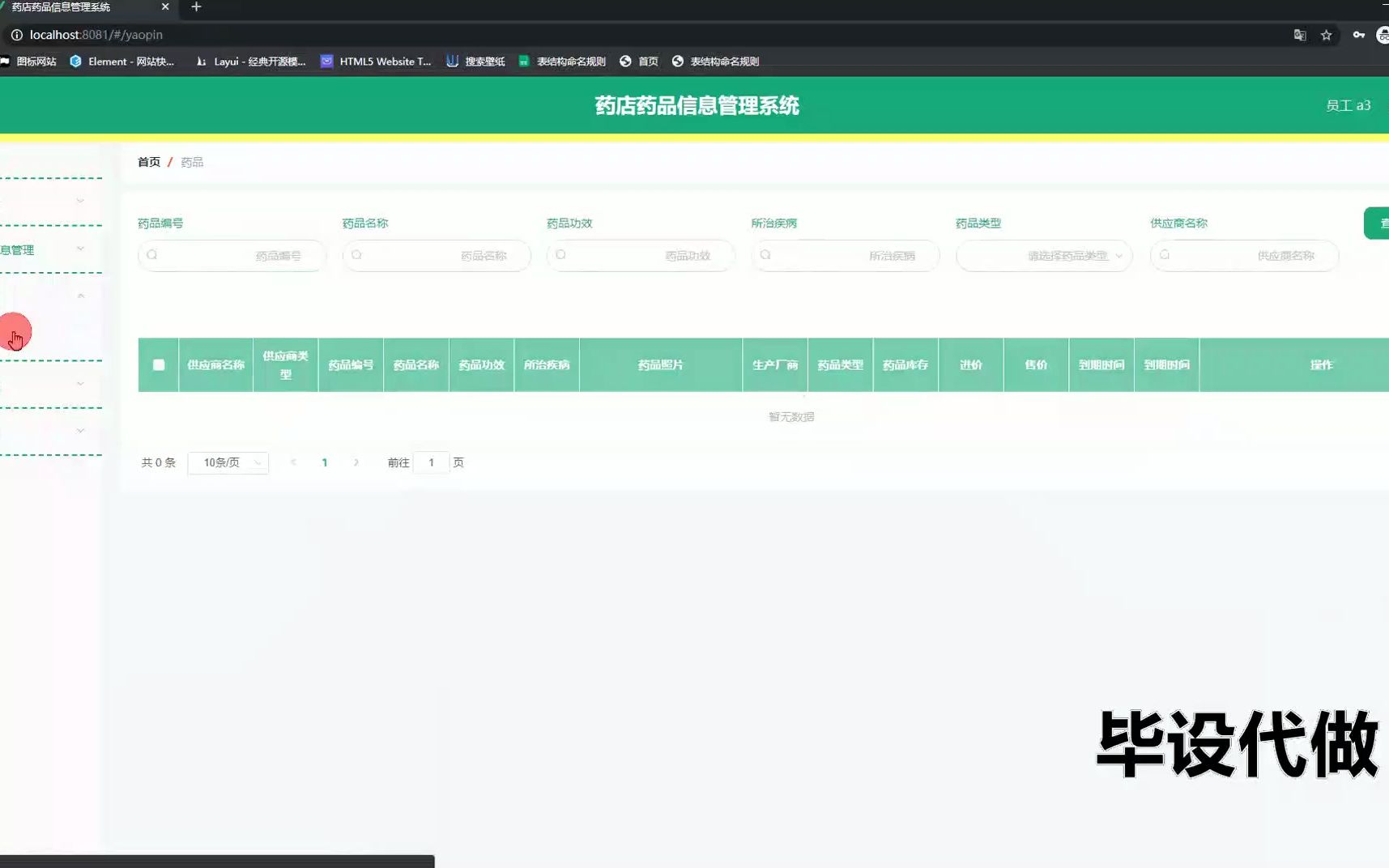
Task: Click the browser profile avatar icon
Action: pyautogui.click(x=1383, y=35)
